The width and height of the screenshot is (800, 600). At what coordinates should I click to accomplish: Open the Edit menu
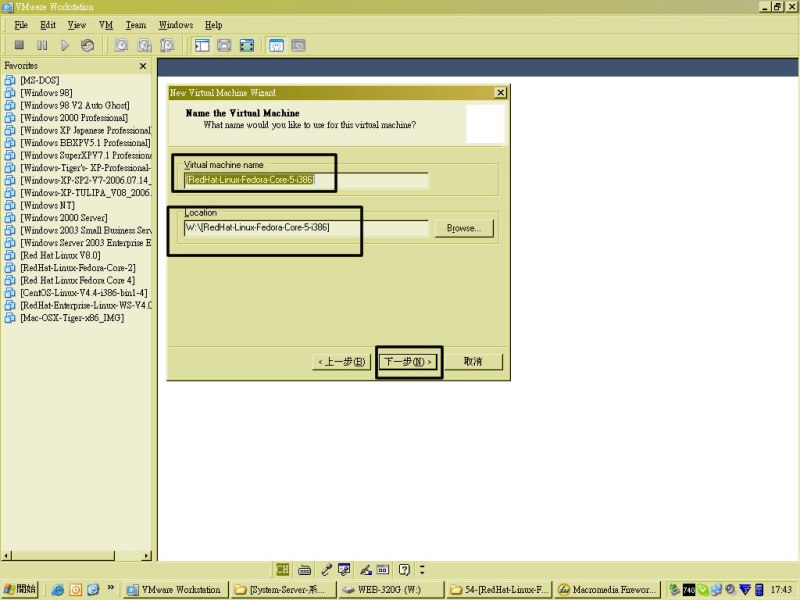pos(48,25)
